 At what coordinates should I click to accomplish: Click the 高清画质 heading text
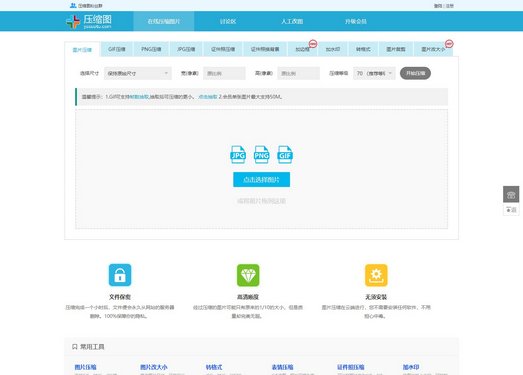pos(248,297)
